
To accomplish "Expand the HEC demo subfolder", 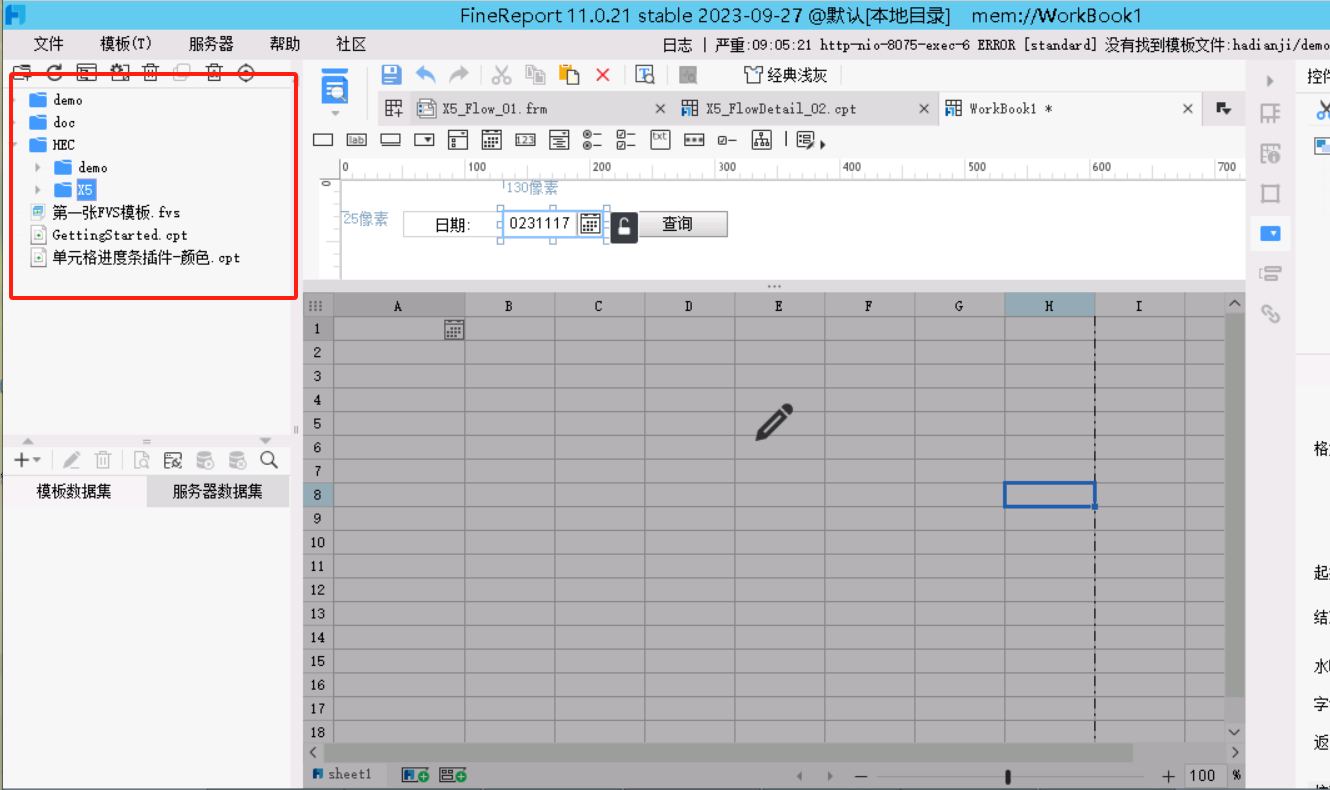I will (38, 167).
